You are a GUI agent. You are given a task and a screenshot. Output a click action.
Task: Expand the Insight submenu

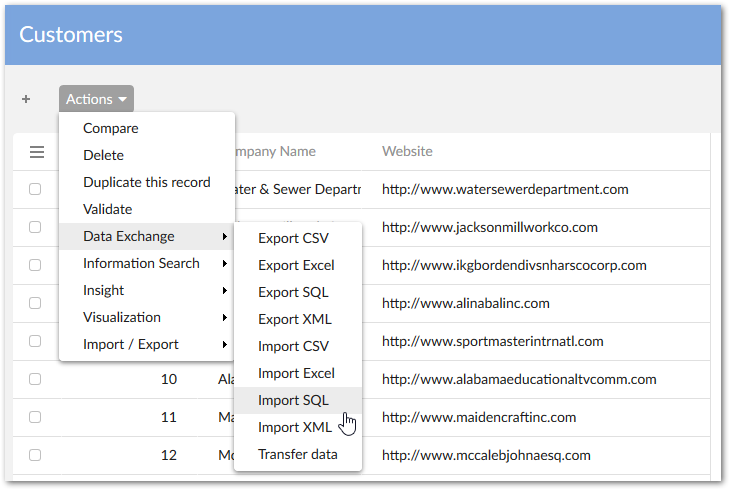147,290
